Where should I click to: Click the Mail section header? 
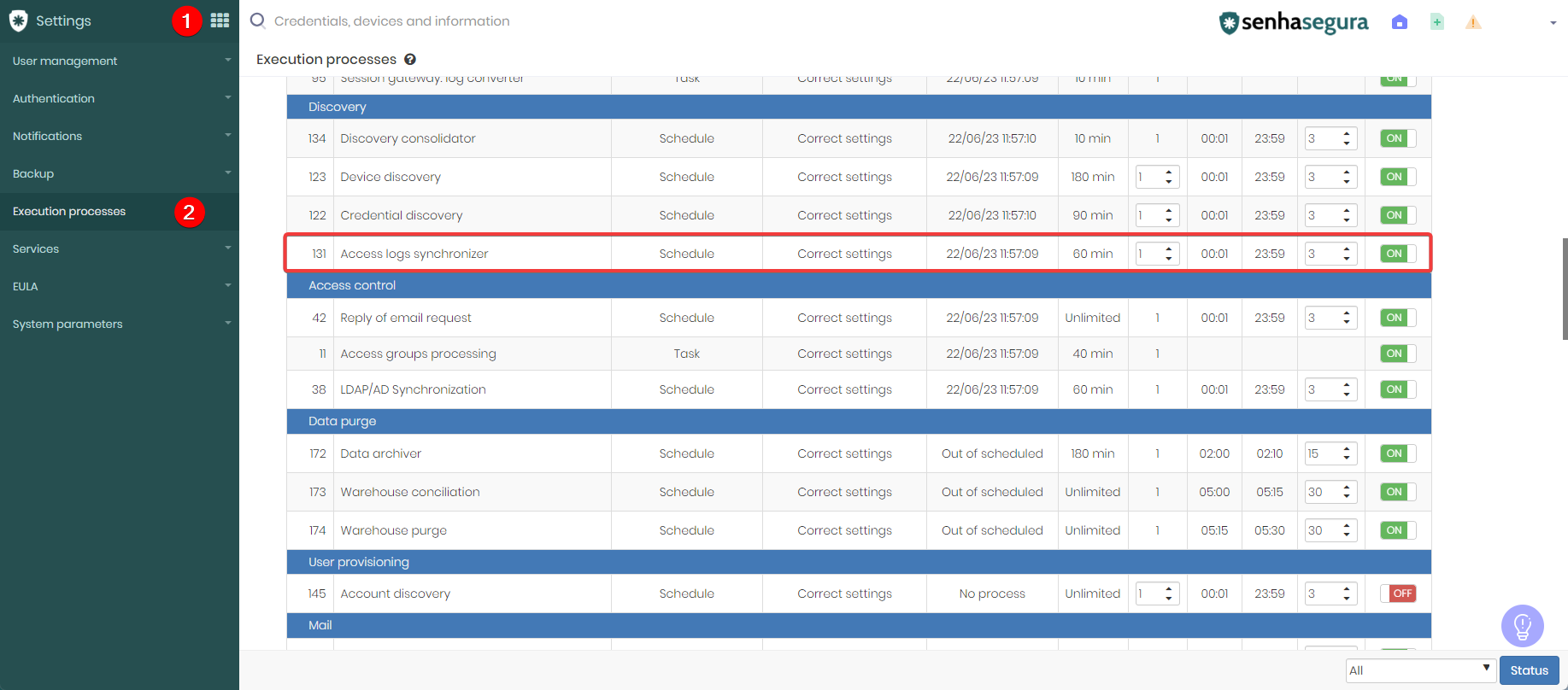[859, 625]
